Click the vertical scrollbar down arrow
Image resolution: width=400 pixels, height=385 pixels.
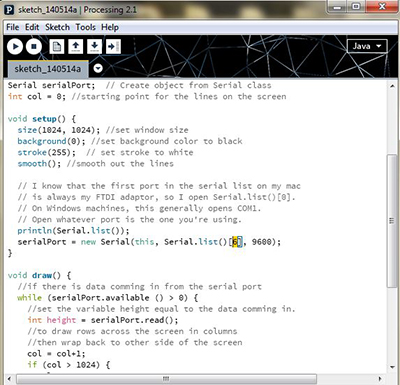tap(392, 367)
